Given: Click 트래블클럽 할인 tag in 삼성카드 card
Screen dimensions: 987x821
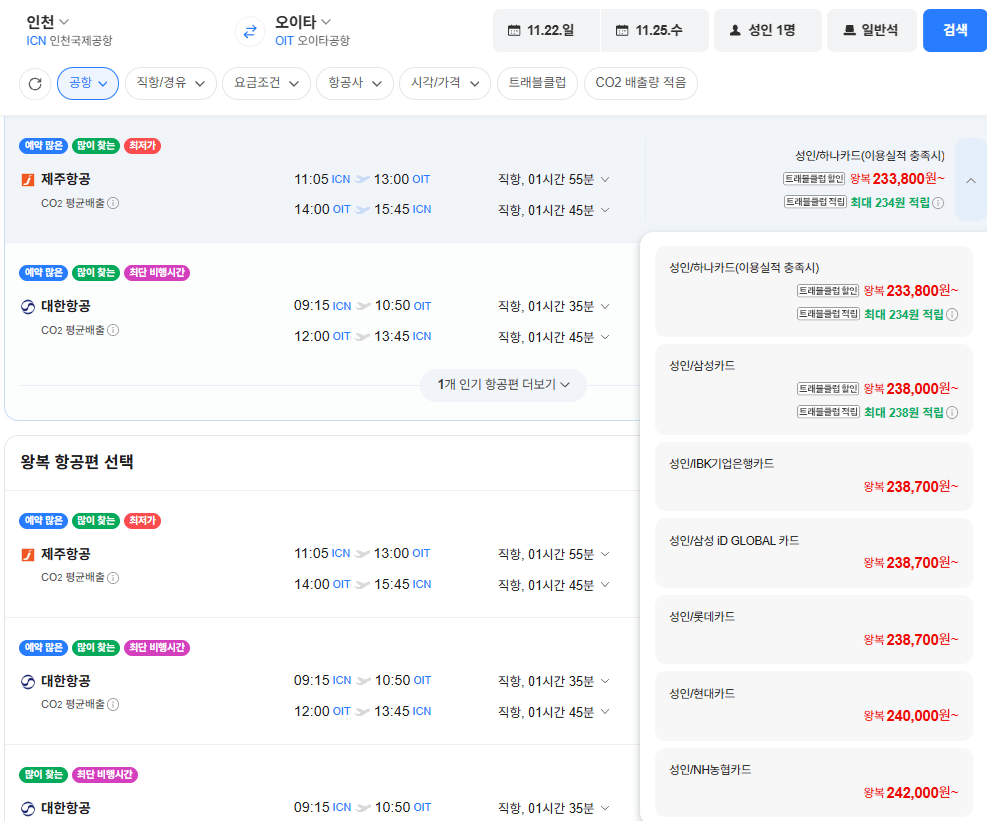Looking at the screenshot, I should [x=828, y=389].
